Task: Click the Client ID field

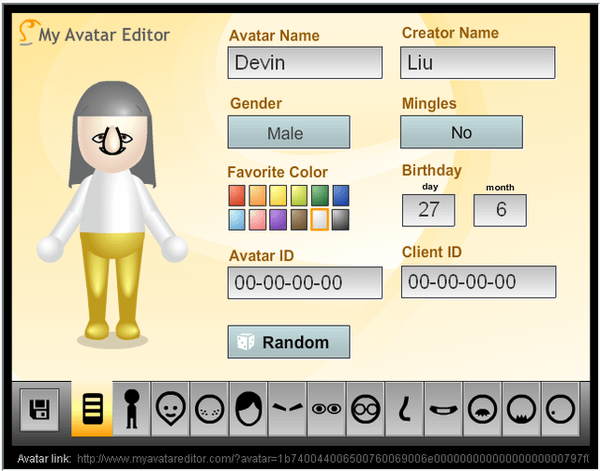Action: click(479, 282)
